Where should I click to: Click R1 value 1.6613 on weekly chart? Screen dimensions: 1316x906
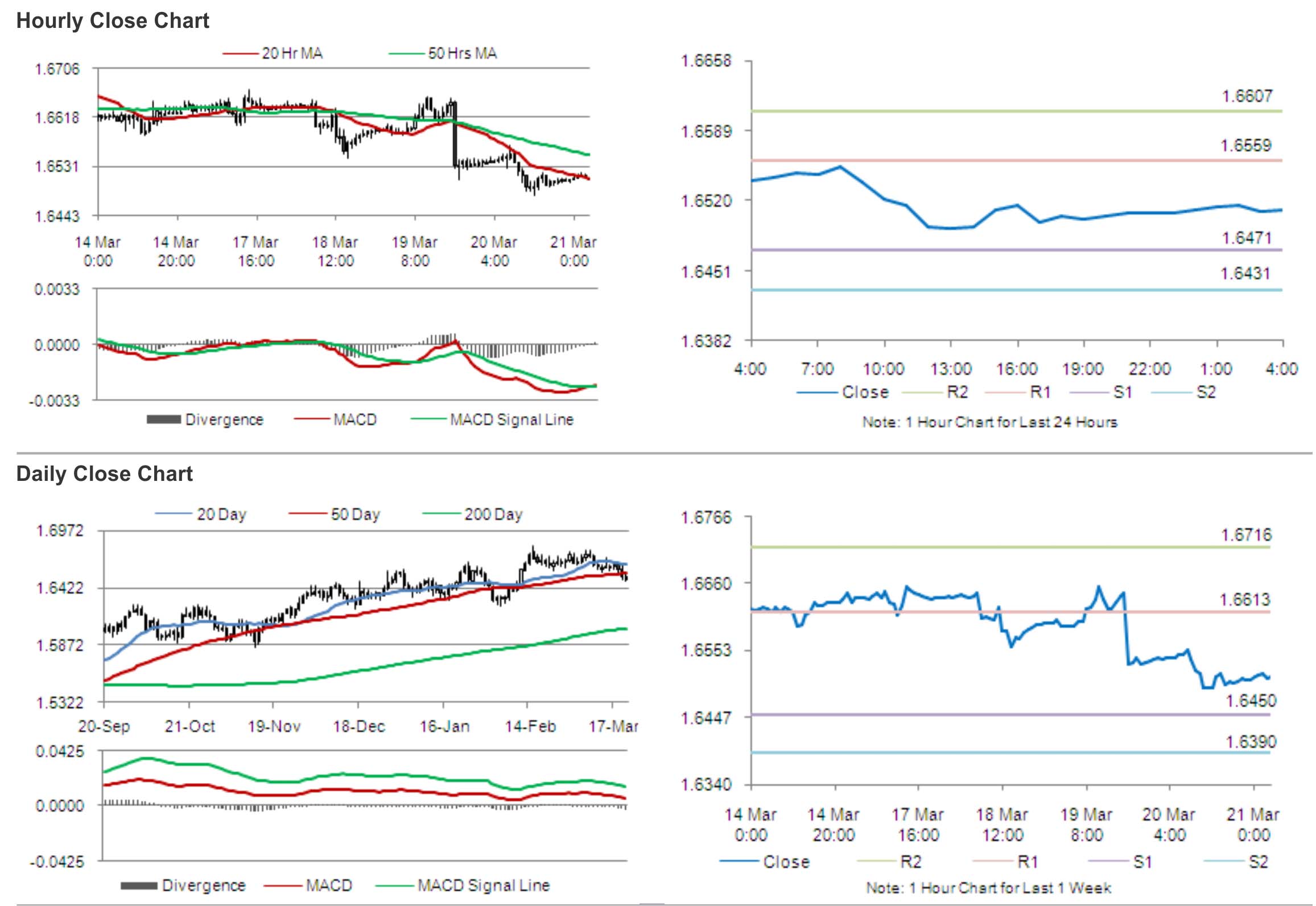point(1245,599)
